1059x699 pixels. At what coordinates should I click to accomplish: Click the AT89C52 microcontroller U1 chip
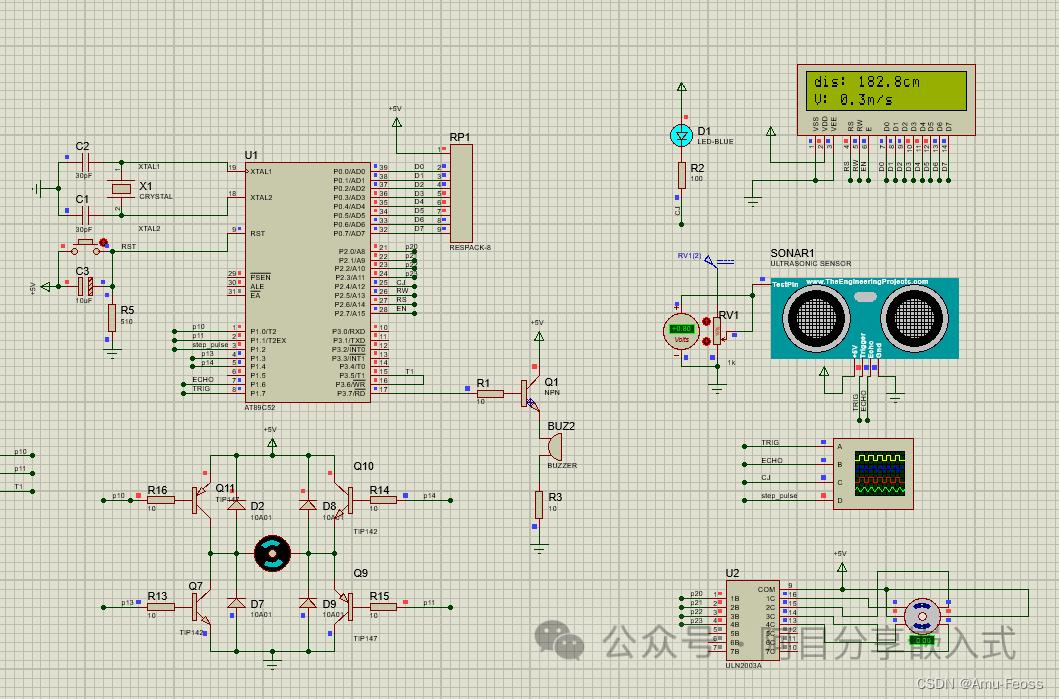[x=307, y=282]
